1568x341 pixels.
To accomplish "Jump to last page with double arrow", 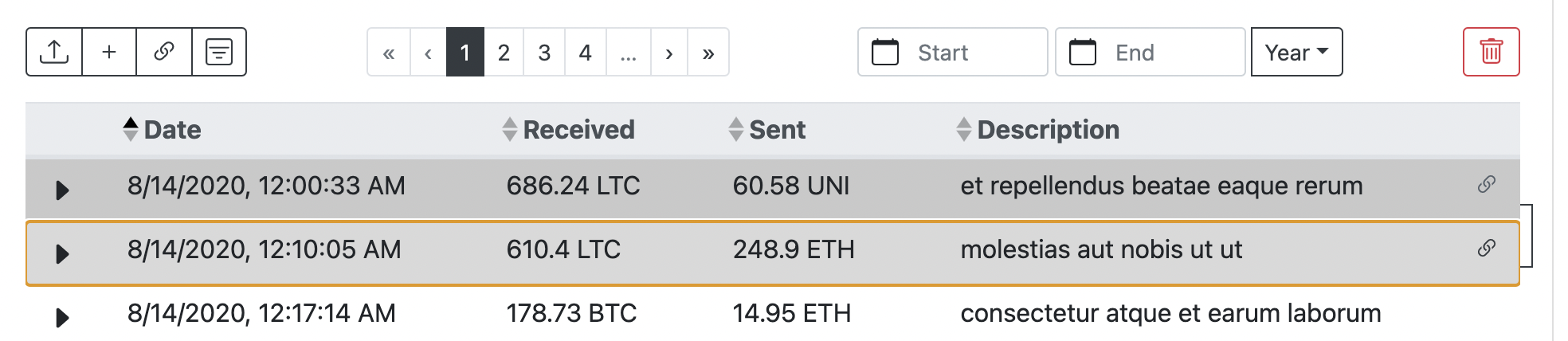I will (x=708, y=53).
